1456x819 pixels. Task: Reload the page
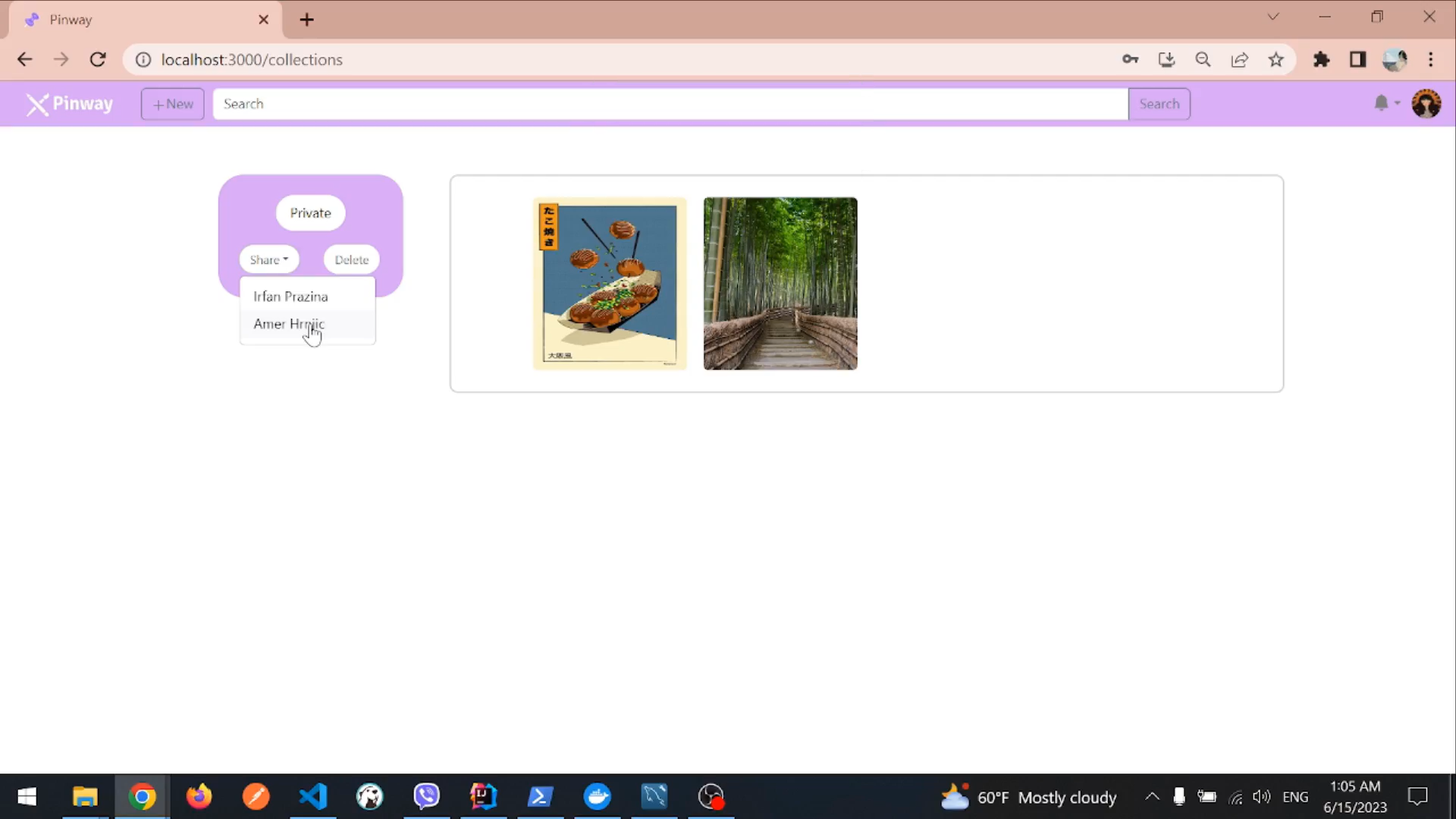point(98,60)
